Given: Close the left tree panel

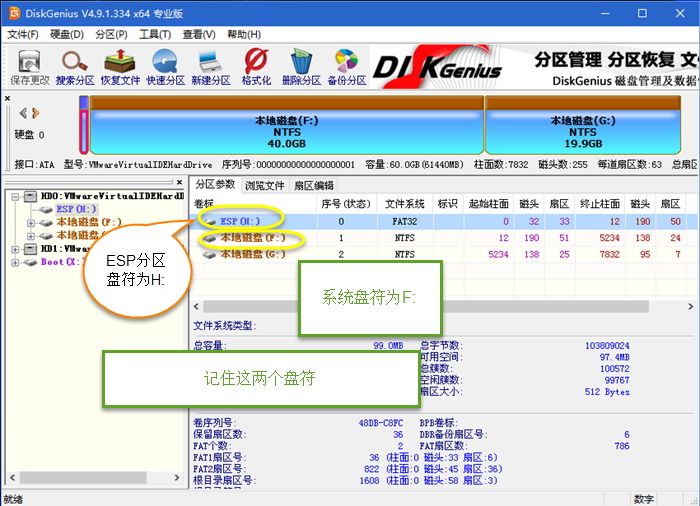Looking at the screenshot, I should click(179, 182).
